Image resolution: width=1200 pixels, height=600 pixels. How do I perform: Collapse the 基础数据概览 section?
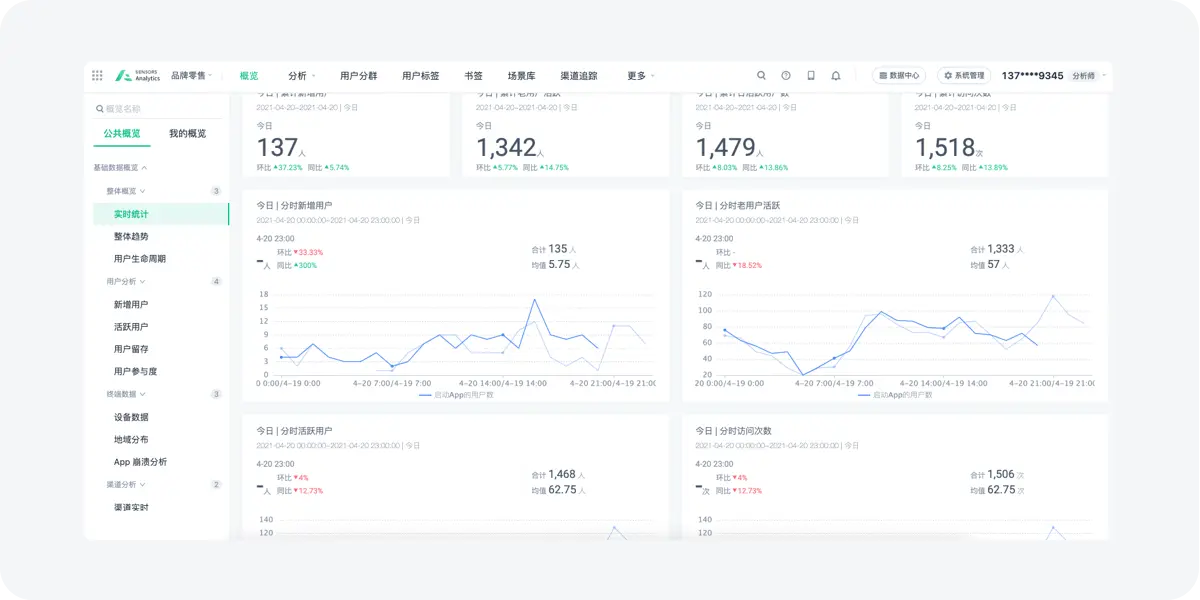120,168
